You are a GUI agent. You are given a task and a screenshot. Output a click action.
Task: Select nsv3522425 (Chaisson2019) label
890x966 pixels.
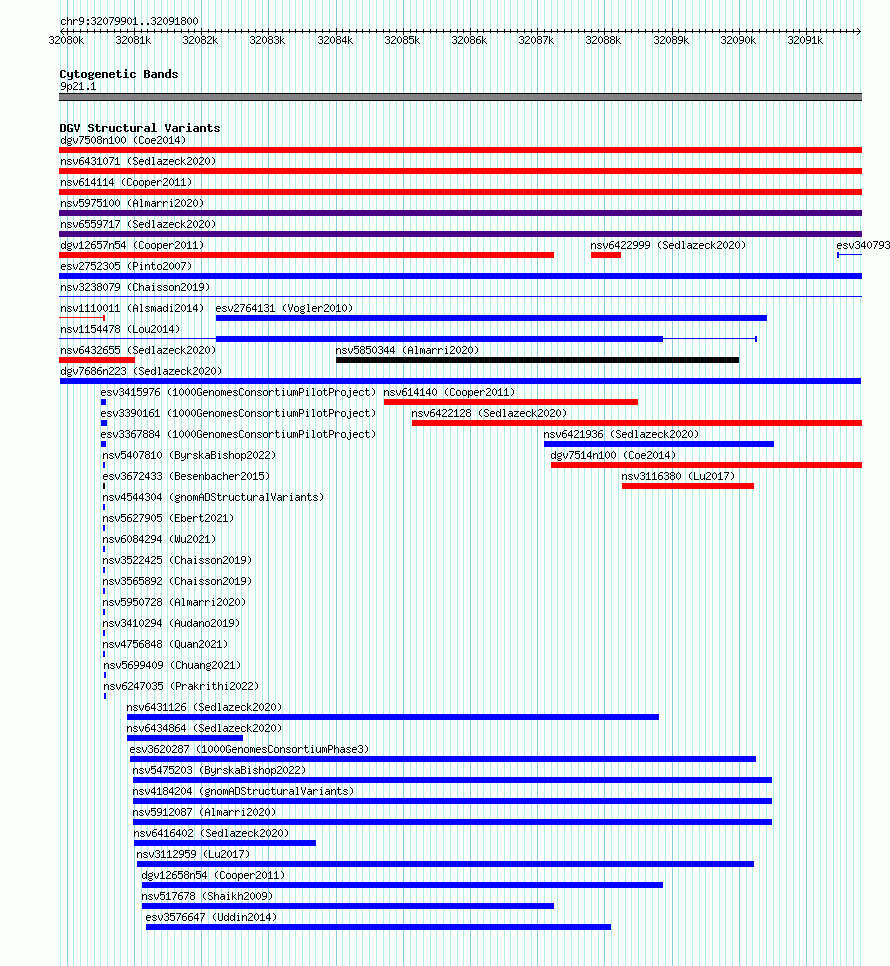(177, 560)
